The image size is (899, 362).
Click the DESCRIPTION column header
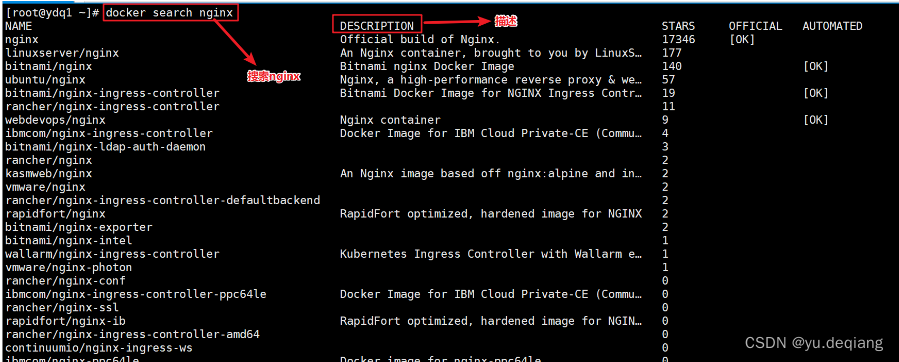[x=377, y=26]
